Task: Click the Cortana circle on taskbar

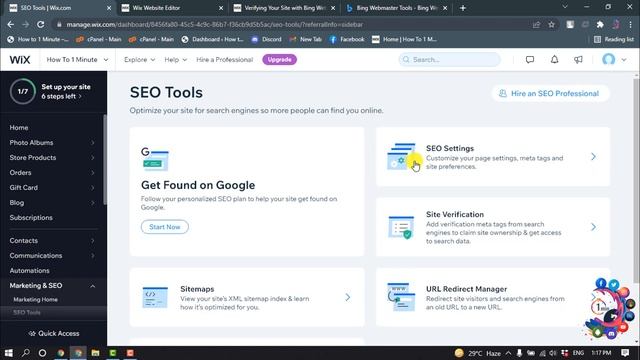Action: point(42,353)
